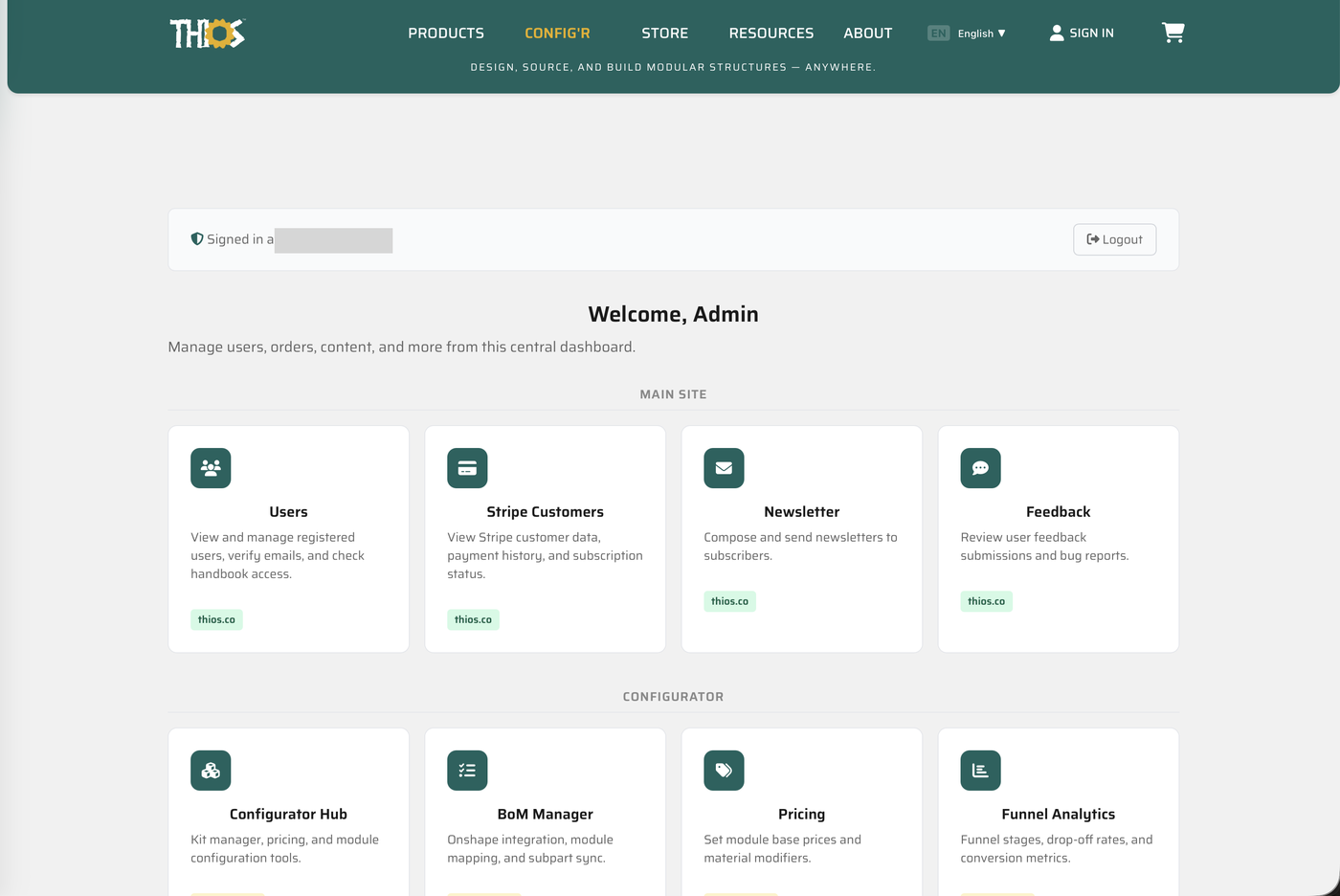Open the Stripe Customers card title
Viewport: 1340px width, 896px height.
tap(545, 512)
